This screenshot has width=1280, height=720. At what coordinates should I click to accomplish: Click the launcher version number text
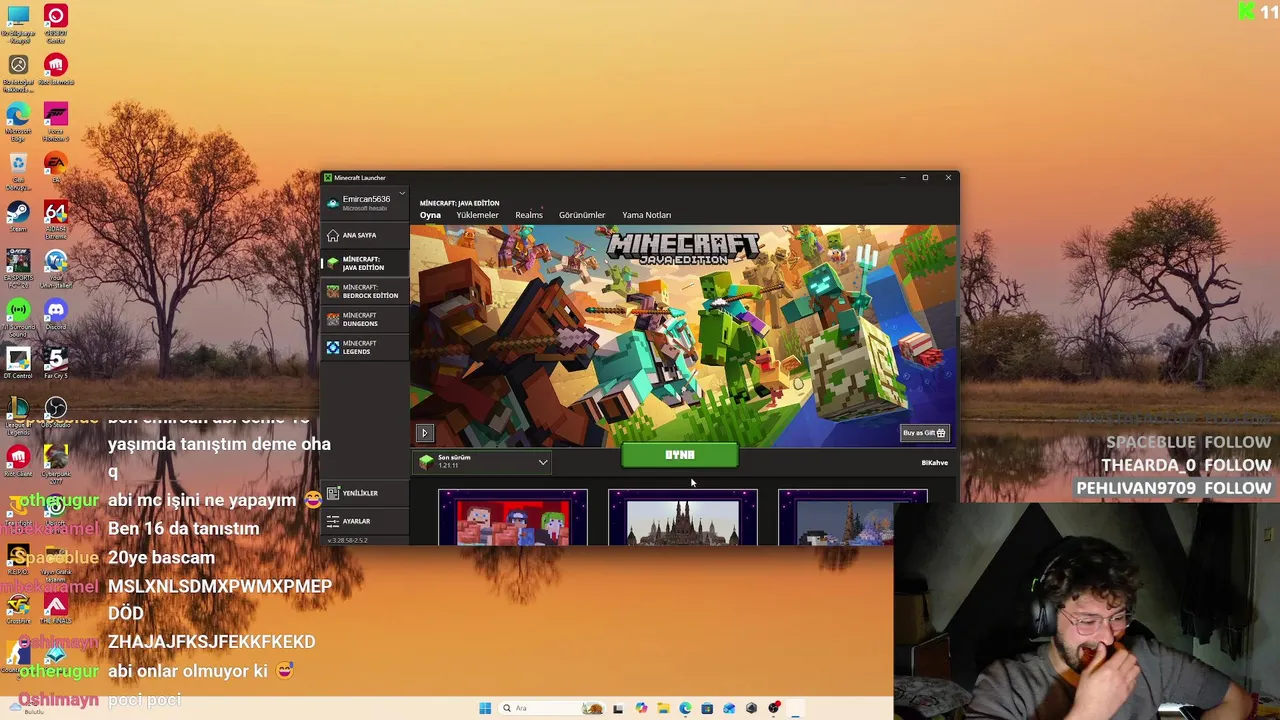(x=348, y=540)
